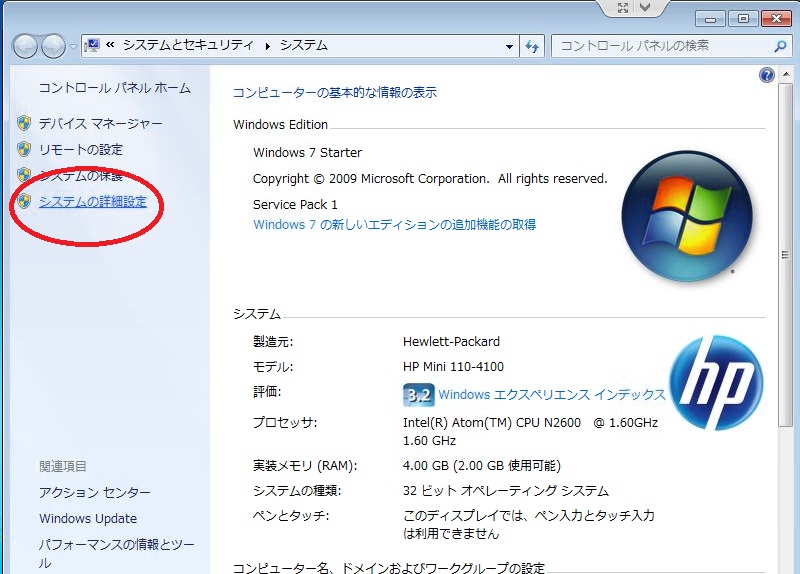This screenshot has width=800, height=574.
Task: Open the recent pages dropdown arrow
Action: (73, 47)
